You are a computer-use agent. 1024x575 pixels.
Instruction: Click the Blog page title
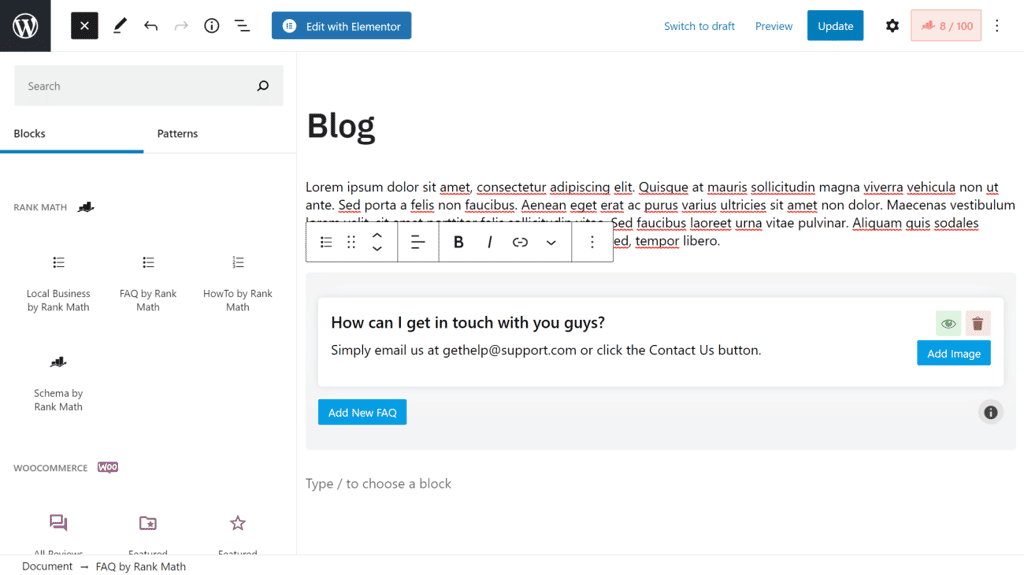341,126
